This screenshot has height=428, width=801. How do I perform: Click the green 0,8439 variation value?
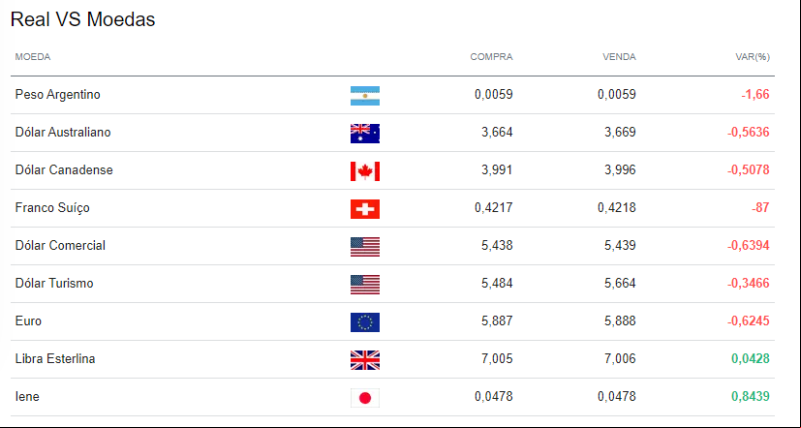tap(750, 396)
